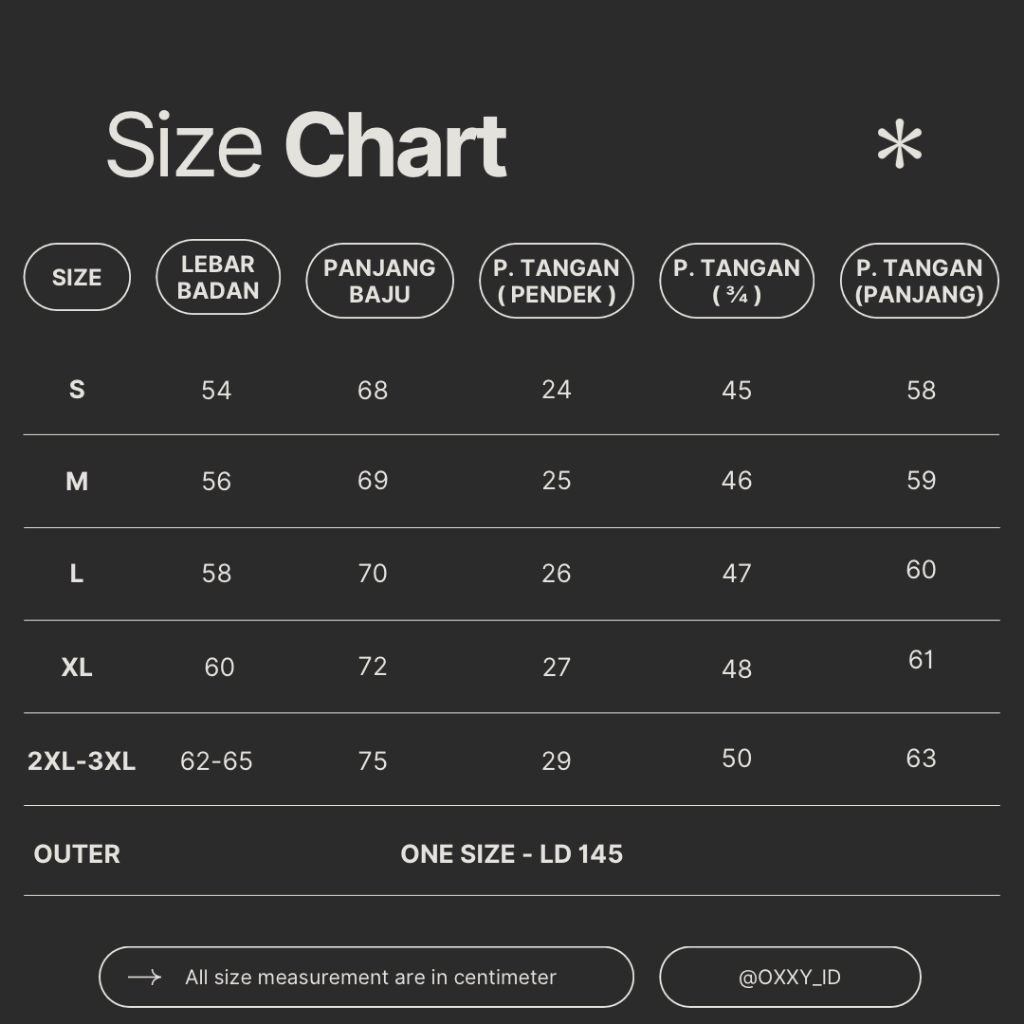Click the asterisk icon beside the title
Image resolution: width=1024 pixels, height=1024 pixels.
(x=898, y=147)
